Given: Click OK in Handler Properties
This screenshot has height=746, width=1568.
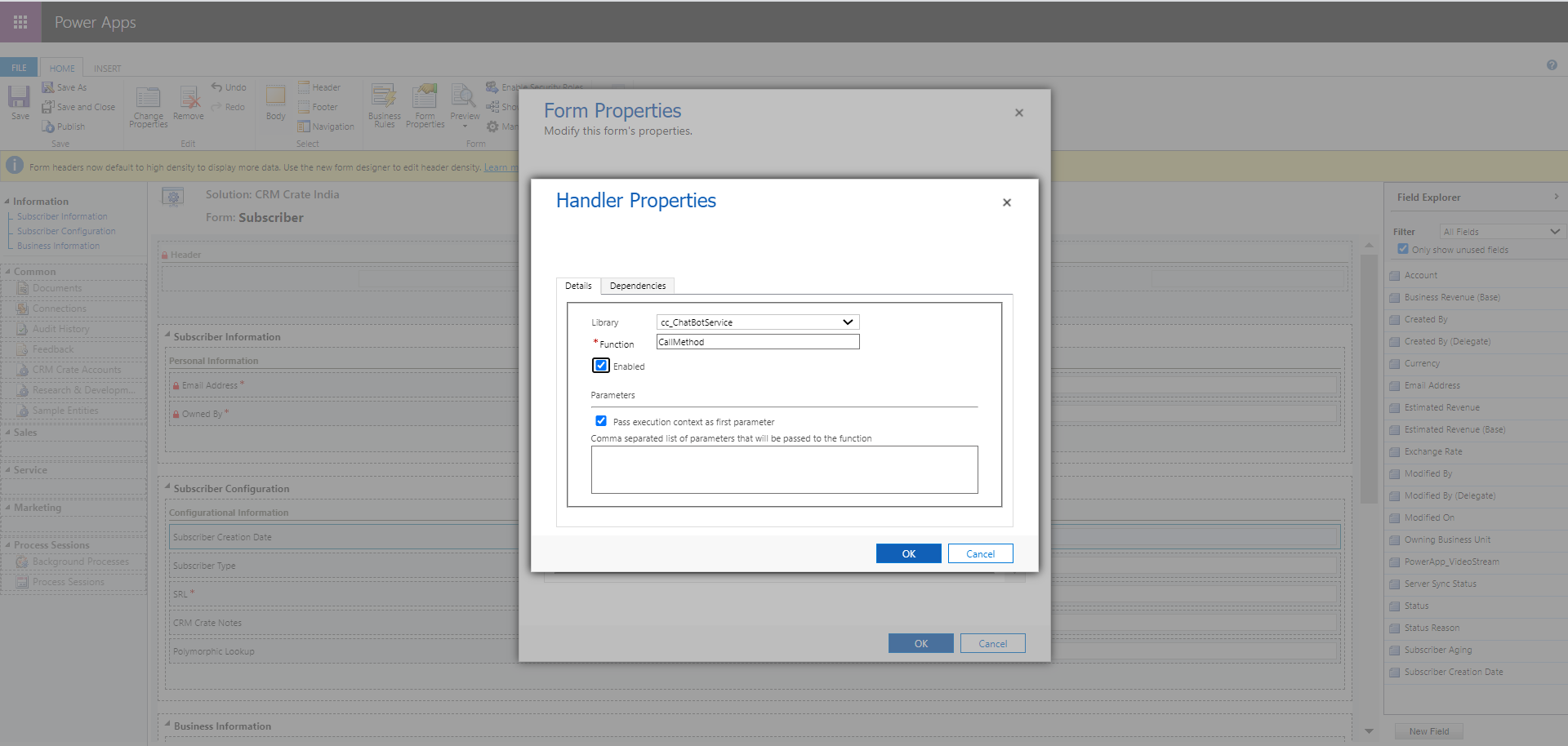Looking at the screenshot, I should pos(908,553).
